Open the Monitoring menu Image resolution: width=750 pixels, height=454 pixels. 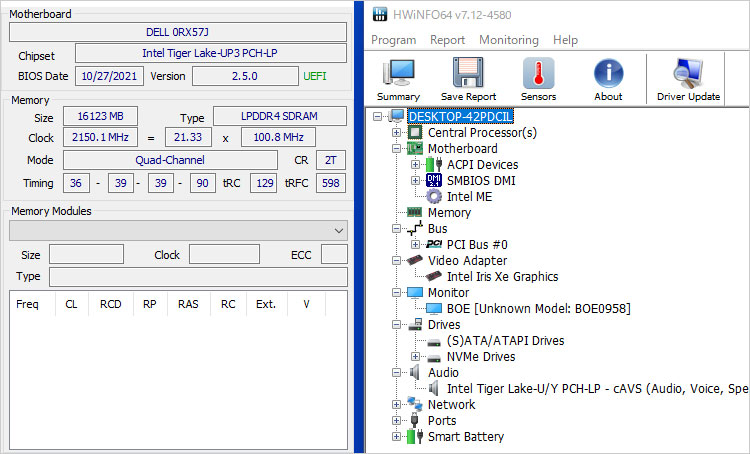pyautogui.click(x=509, y=40)
